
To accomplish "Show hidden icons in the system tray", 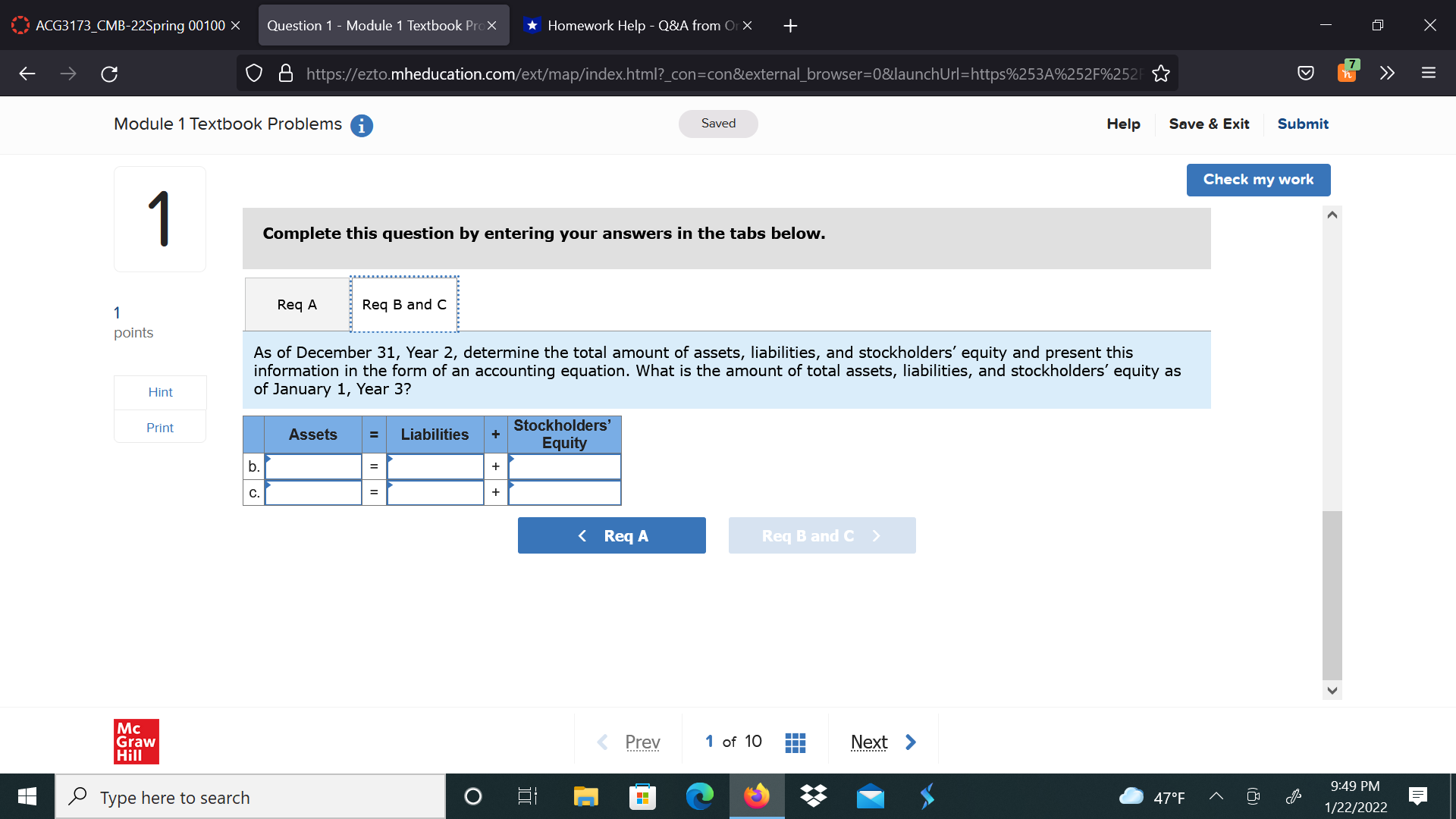I will click(1217, 796).
